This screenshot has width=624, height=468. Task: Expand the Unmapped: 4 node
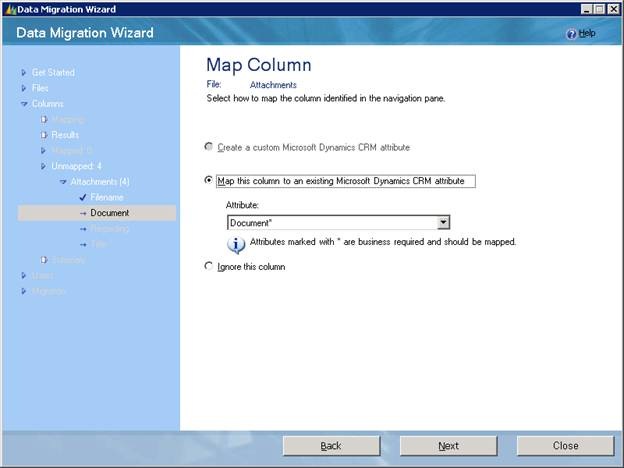(44, 166)
